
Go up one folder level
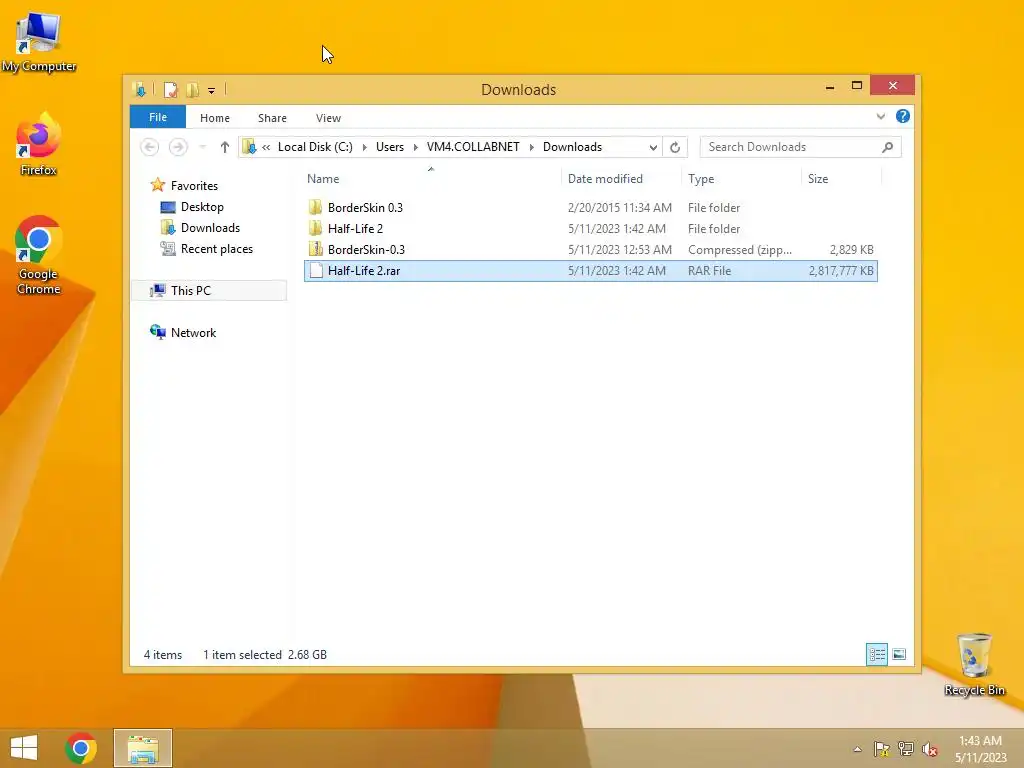[225, 147]
